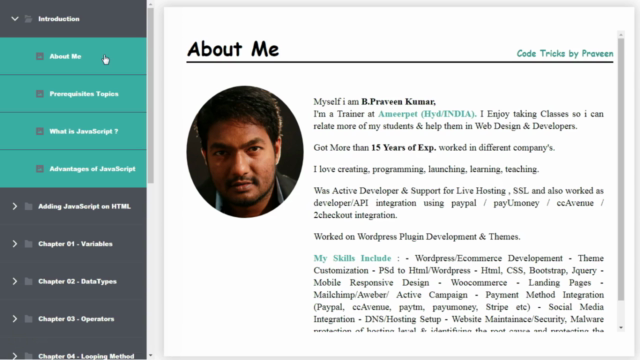640x360 pixels.
Task: Click the What is JavaScript page icon
Action: (40, 131)
